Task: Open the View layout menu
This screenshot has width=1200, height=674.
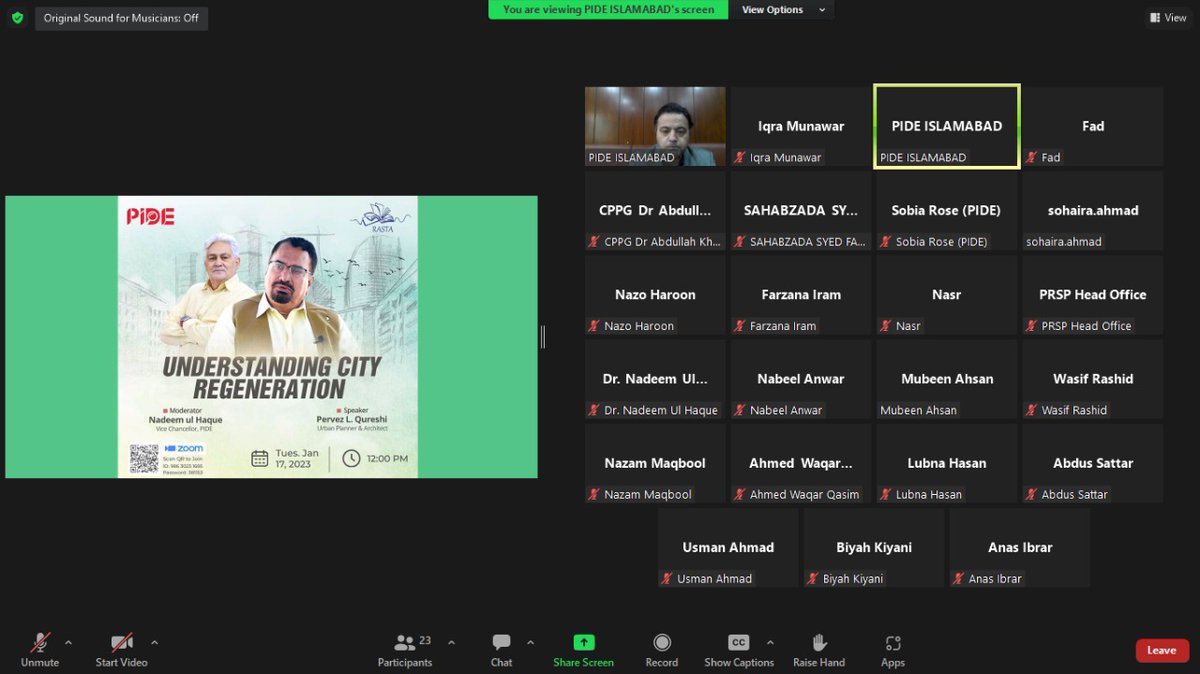Action: 1168,18
